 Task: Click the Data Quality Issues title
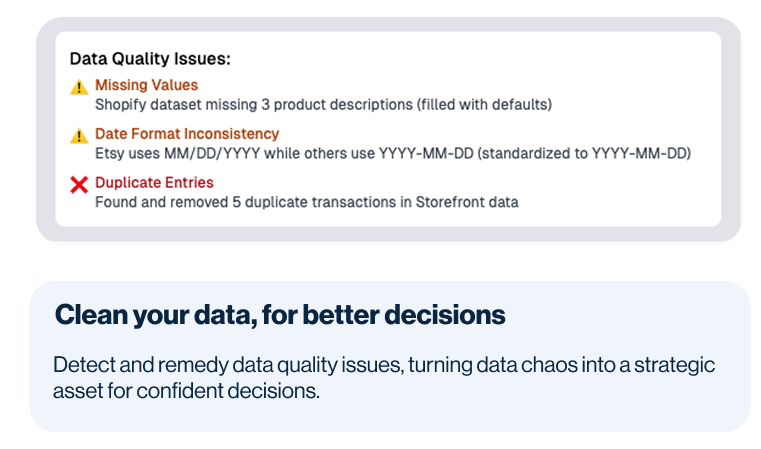point(150,59)
